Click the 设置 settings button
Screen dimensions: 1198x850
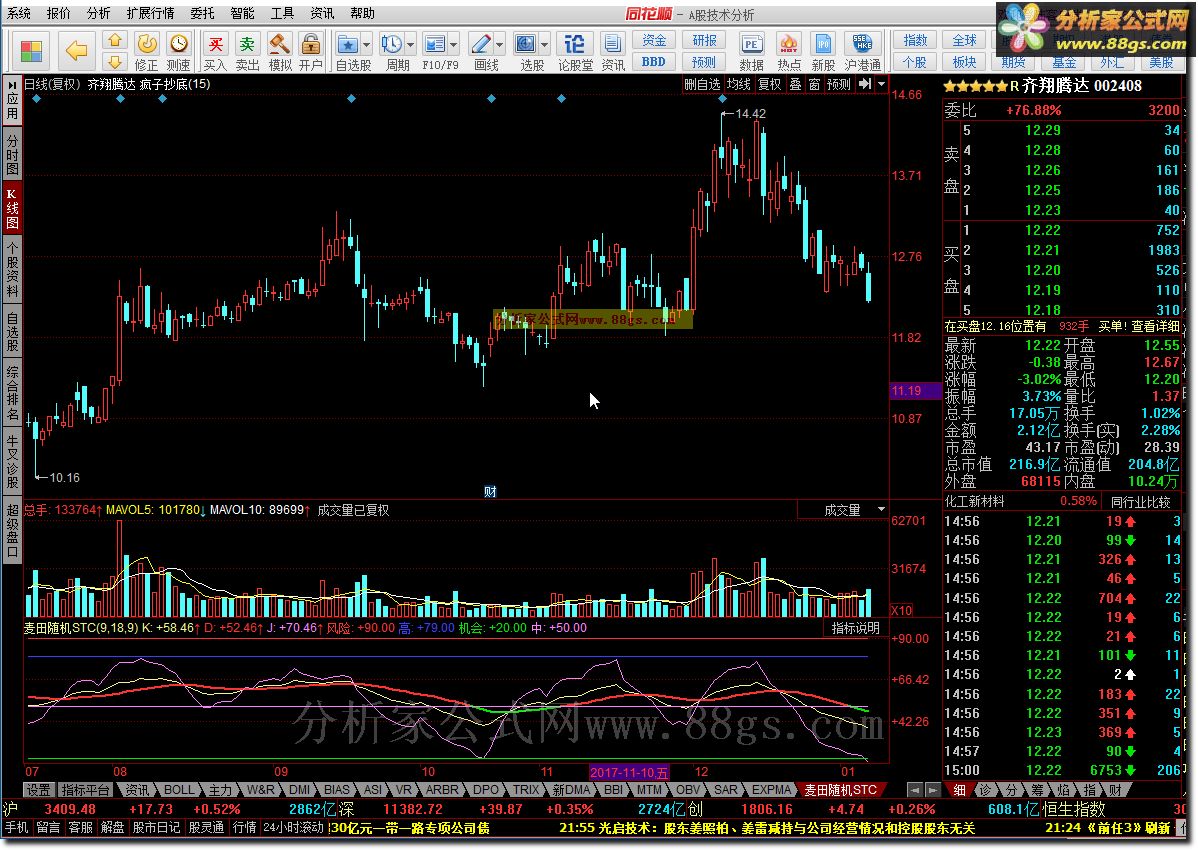pos(38,790)
